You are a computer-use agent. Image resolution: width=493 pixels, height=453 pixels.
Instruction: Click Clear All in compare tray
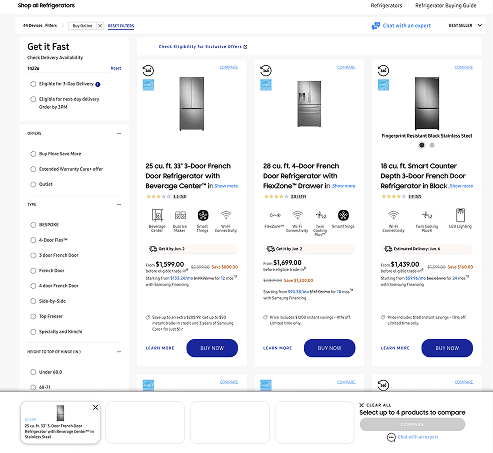[x=375, y=405]
